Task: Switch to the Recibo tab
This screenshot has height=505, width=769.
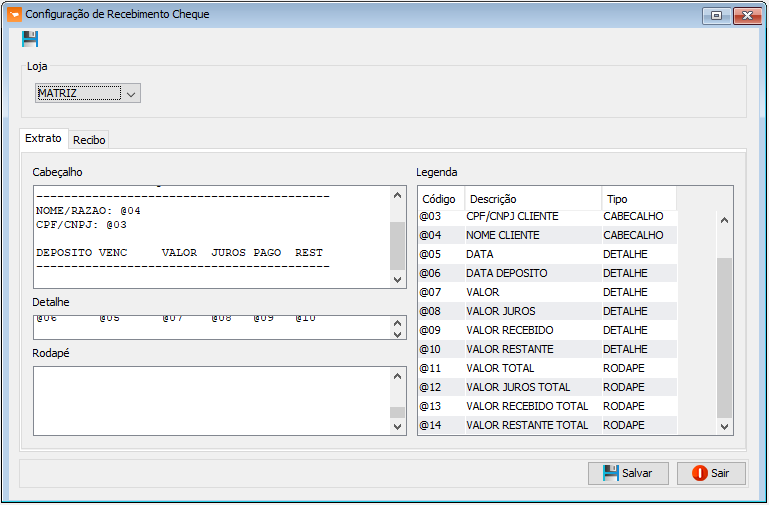Action: click(x=89, y=140)
